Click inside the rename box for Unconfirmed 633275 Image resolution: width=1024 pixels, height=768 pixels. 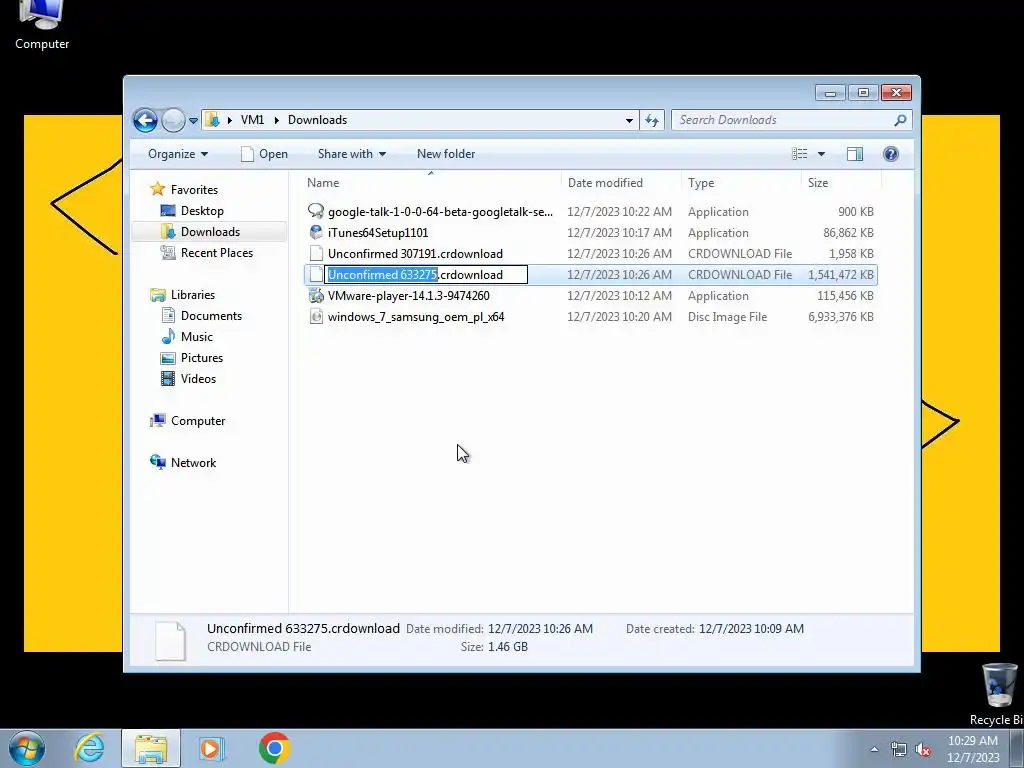[x=426, y=275]
